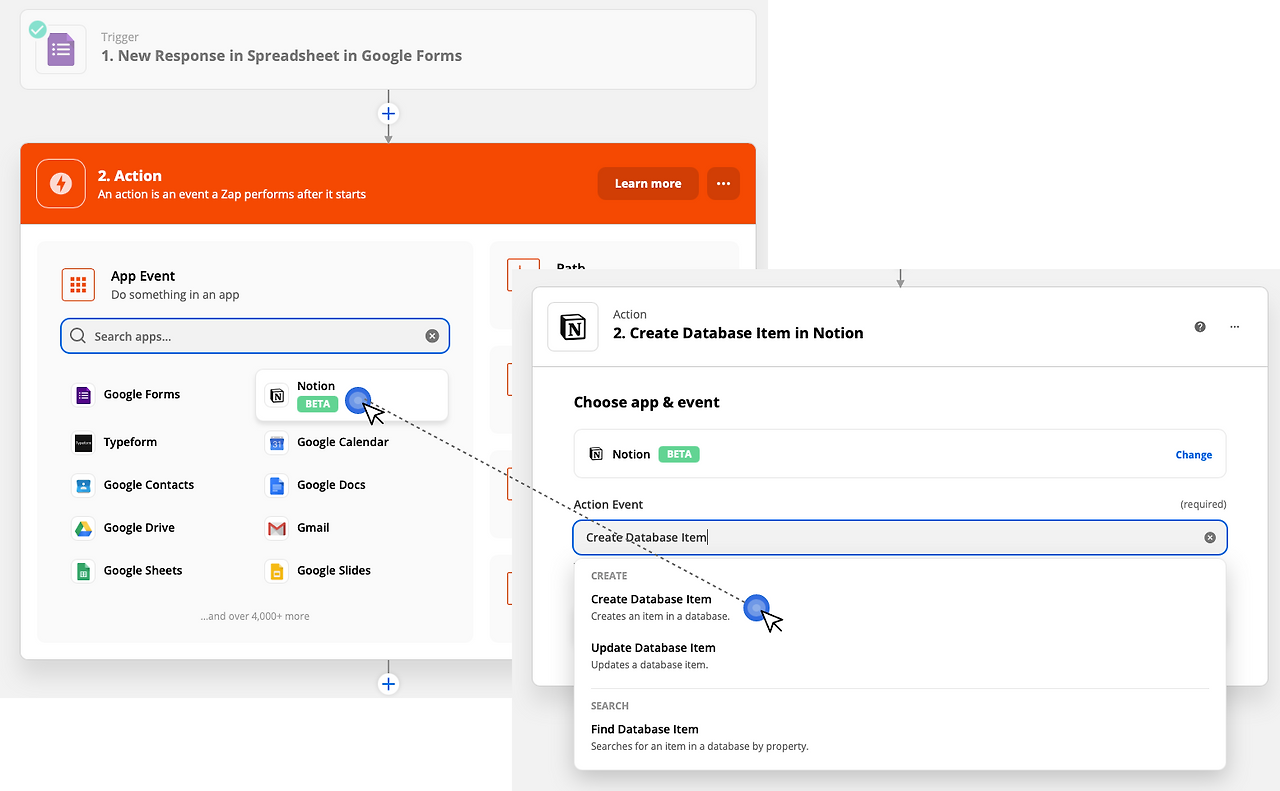This screenshot has height=791, width=1280.
Task: Click the Learn more button
Action: [x=648, y=184]
